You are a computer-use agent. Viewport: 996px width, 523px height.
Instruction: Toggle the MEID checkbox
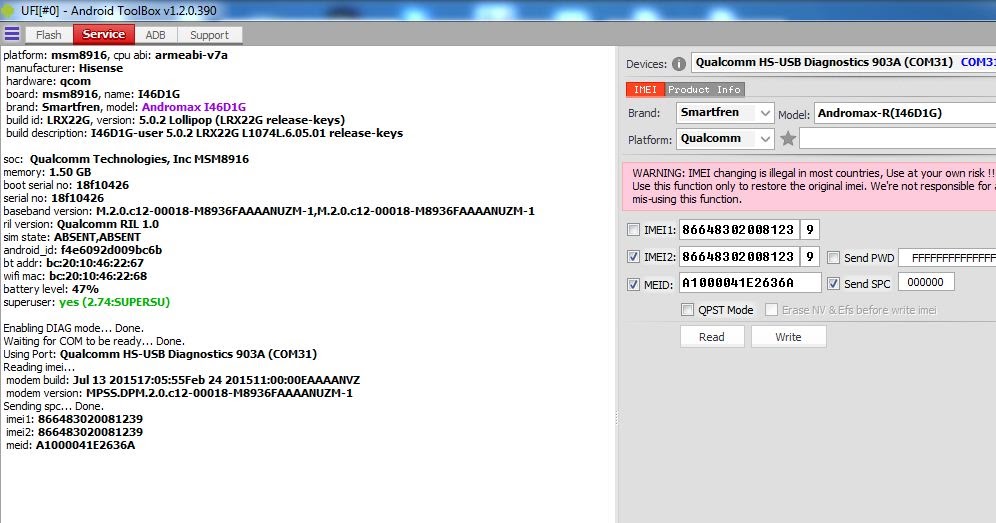tap(633, 284)
